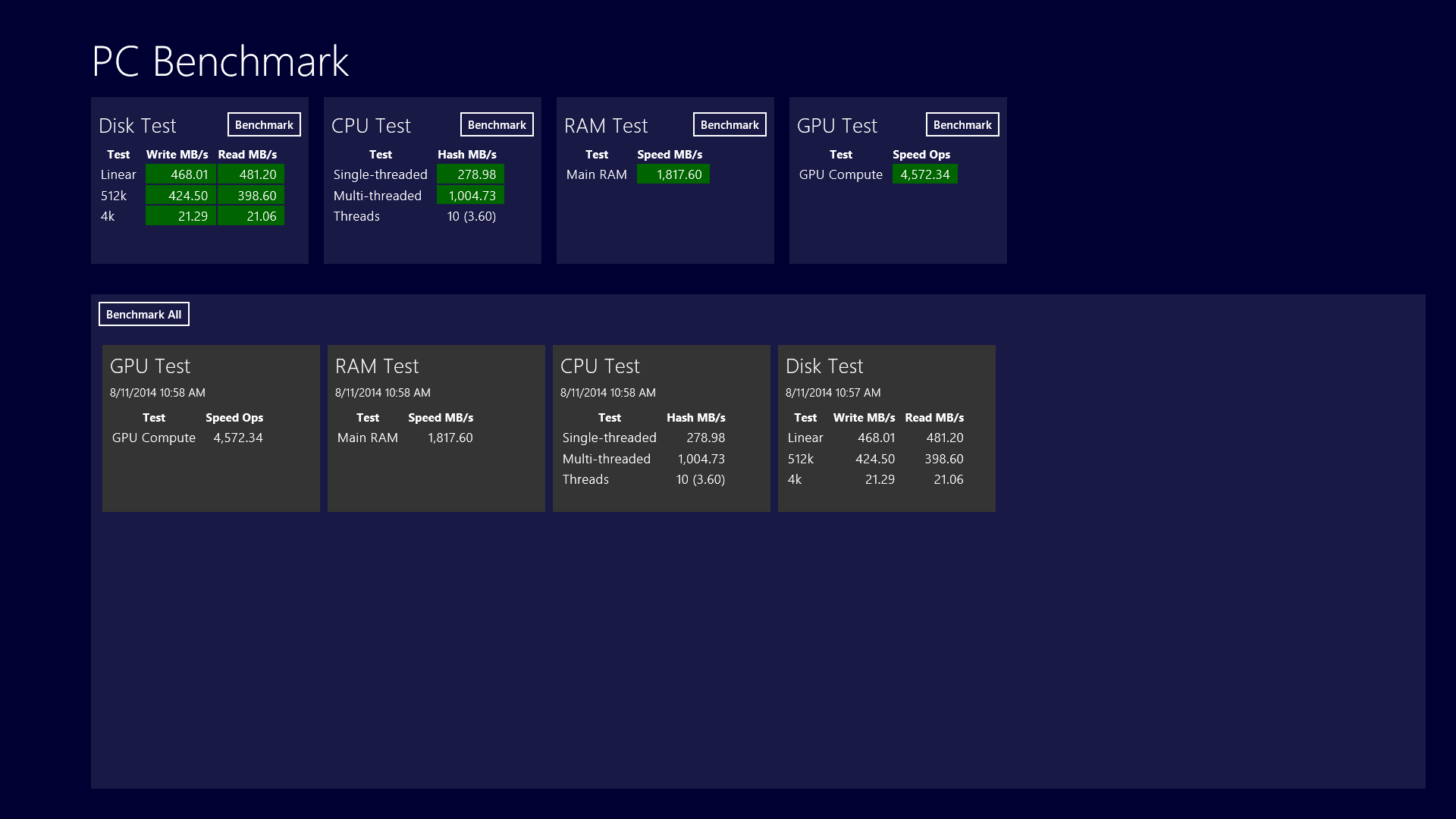The height and width of the screenshot is (819, 1456).
Task: Select the green 4k write 21.29 cell
Action: click(180, 216)
